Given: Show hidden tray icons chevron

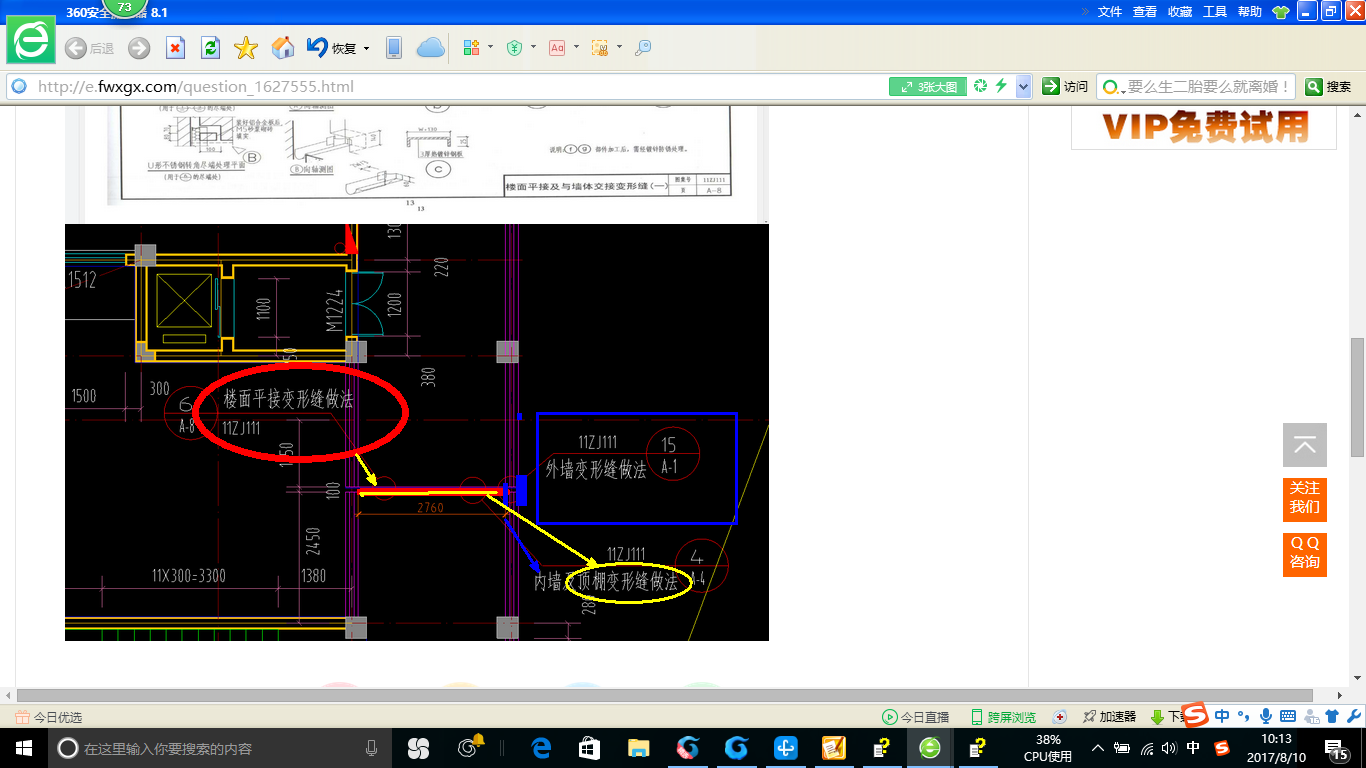Looking at the screenshot, I should pos(1098,748).
